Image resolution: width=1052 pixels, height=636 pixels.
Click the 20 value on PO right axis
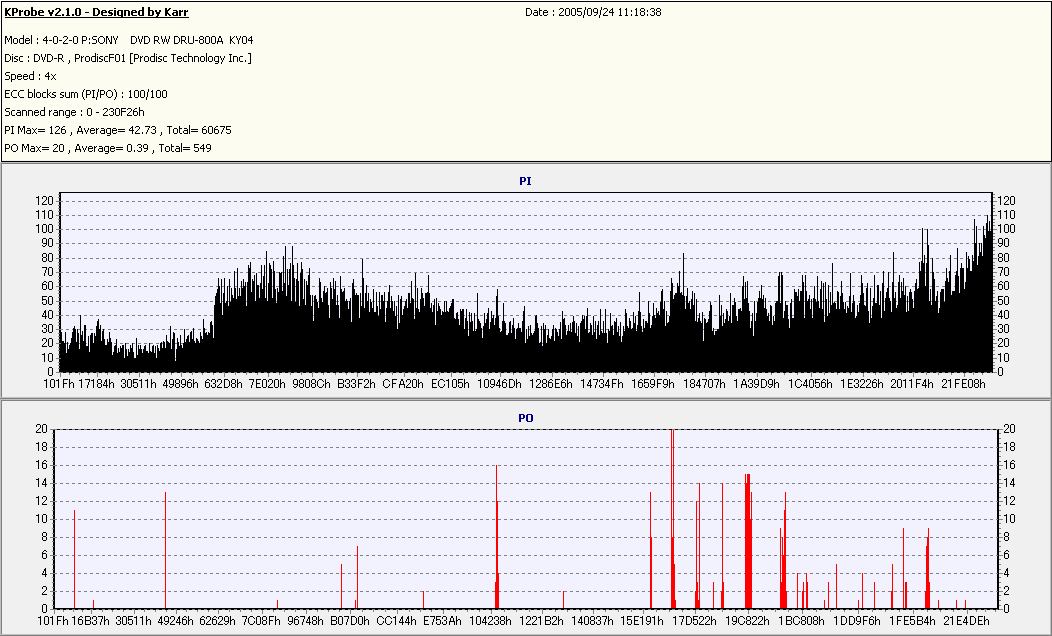coord(1009,429)
